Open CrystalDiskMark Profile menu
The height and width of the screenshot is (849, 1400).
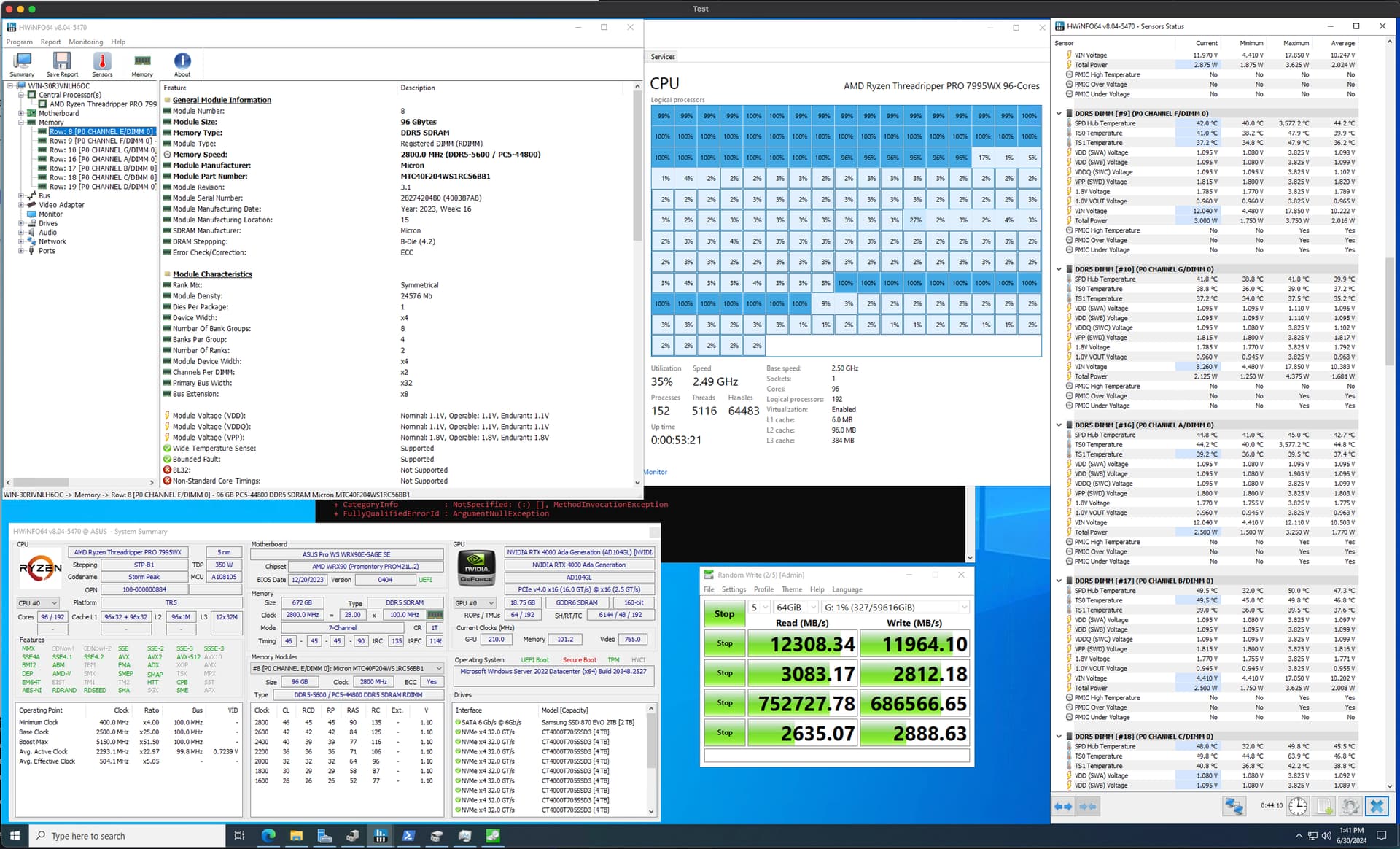(x=763, y=589)
